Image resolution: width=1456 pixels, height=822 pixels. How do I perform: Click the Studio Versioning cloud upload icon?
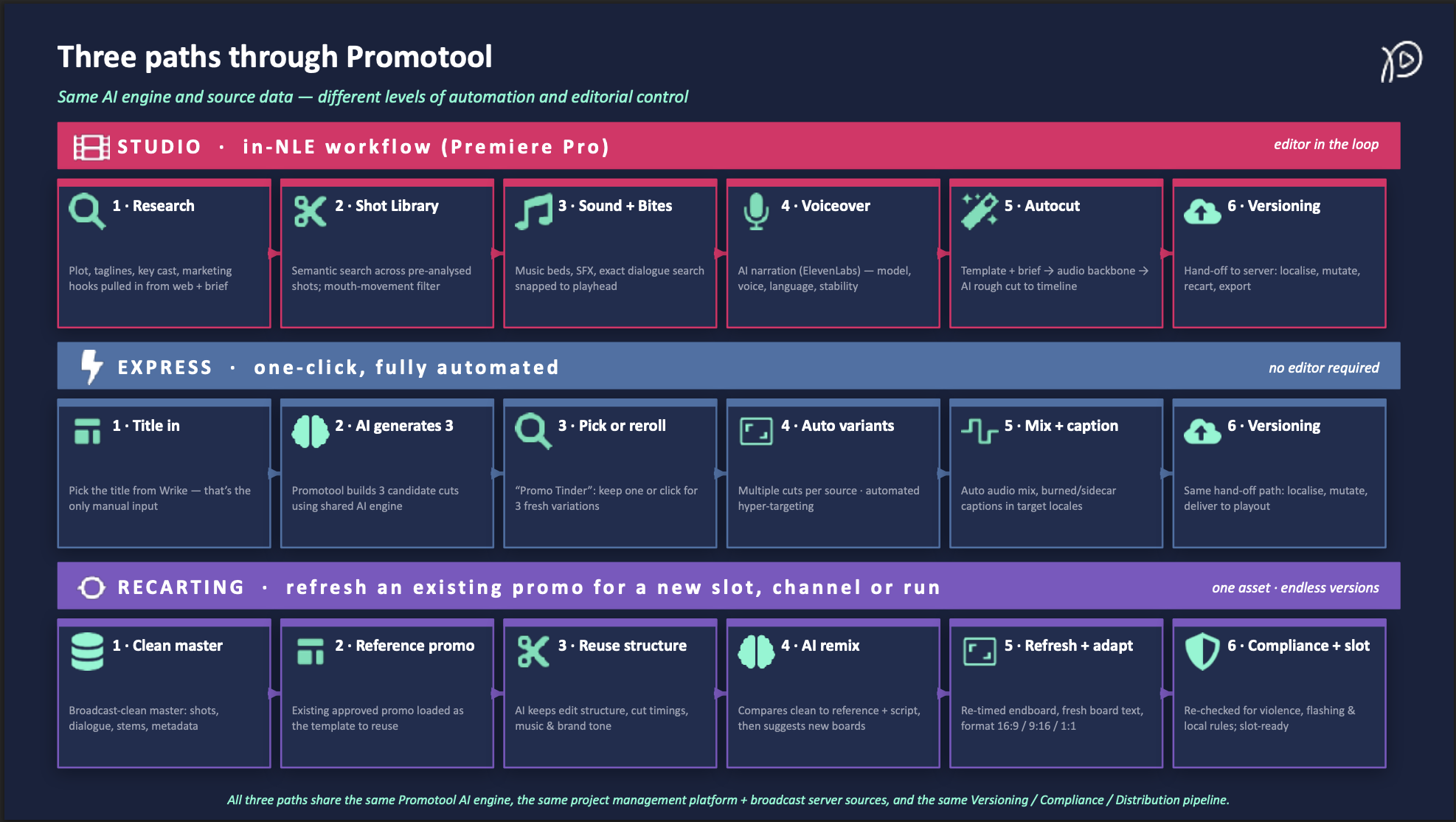(1202, 212)
